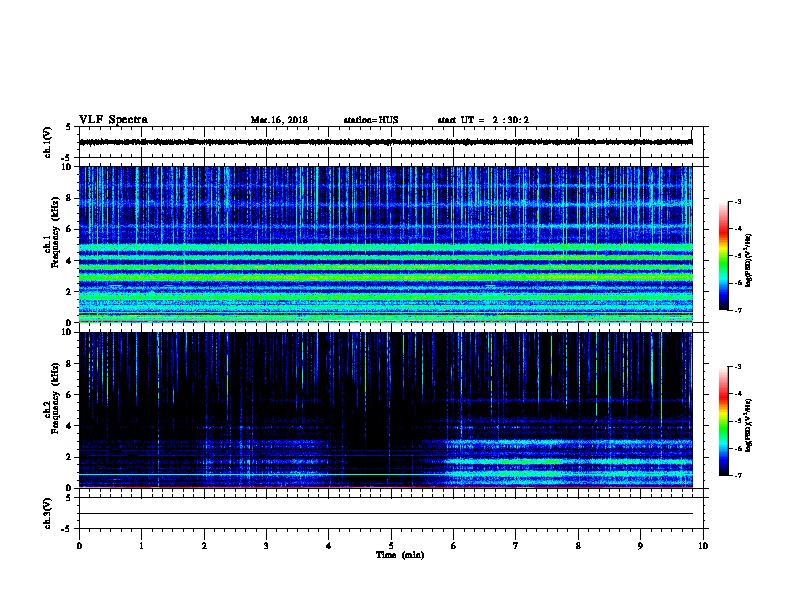Select the "start UT = 2:30:2" text
This screenshot has width=792, height=612.
coord(483,120)
